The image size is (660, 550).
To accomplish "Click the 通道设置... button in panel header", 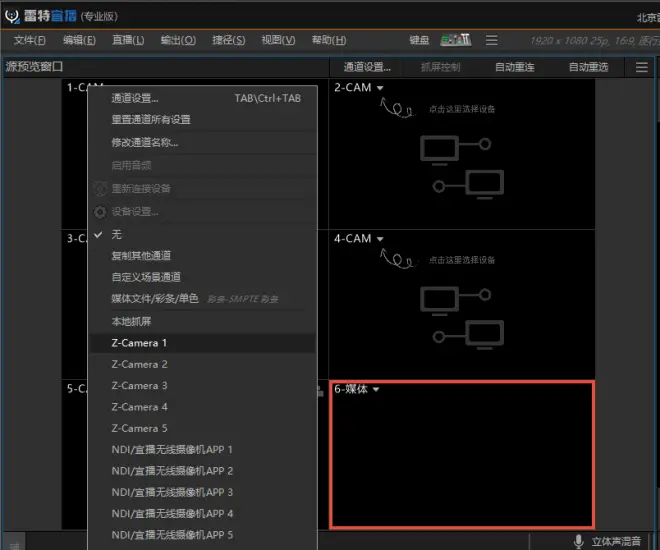I will (x=367, y=67).
